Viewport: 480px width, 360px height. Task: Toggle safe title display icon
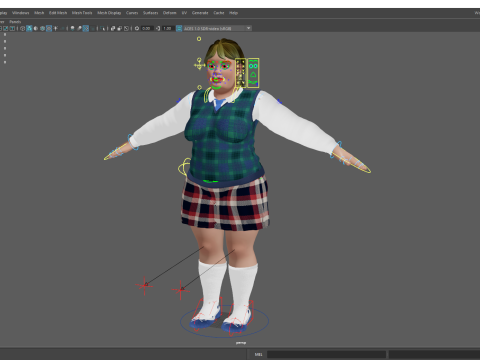tap(12, 28)
